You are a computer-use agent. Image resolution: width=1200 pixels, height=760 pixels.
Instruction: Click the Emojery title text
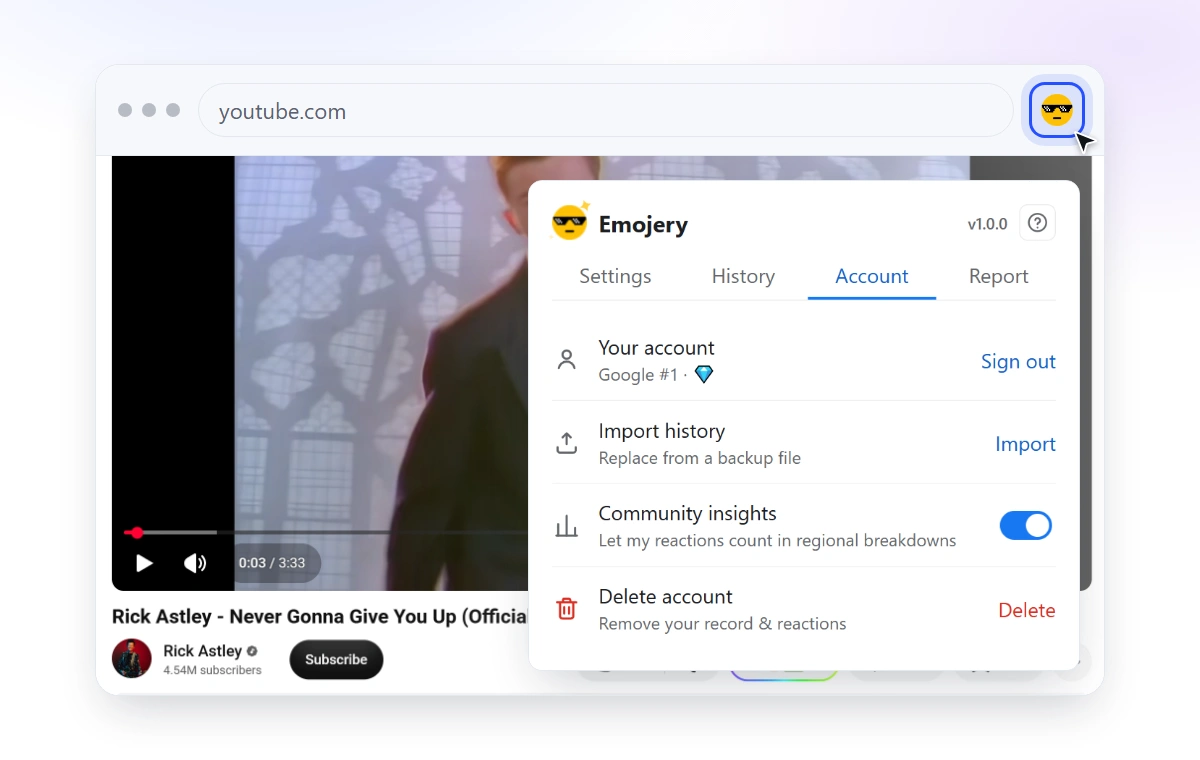click(x=643, y=224)
